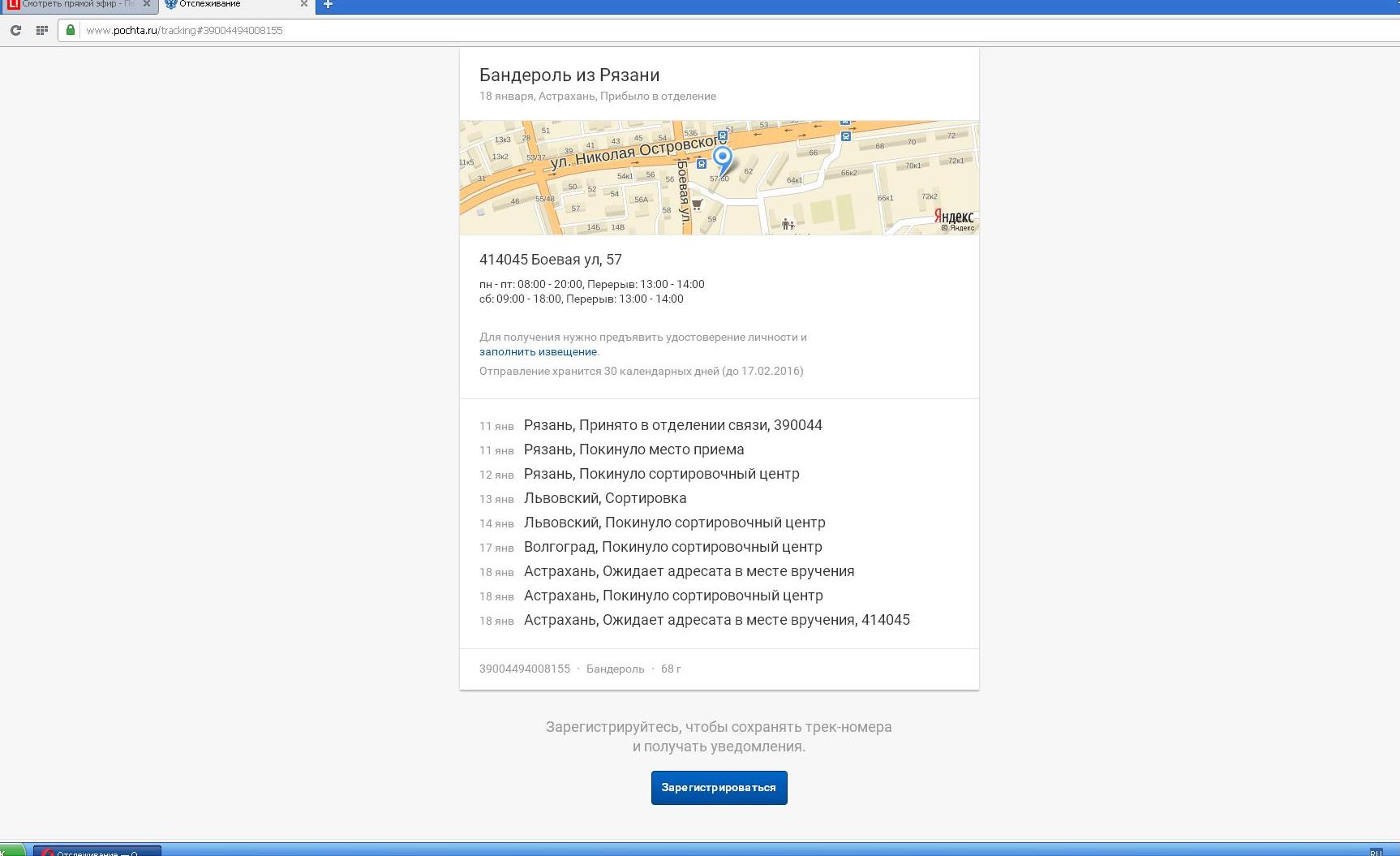Close the Отслеживание tab

pyautogui.click(x=304, y=4)
